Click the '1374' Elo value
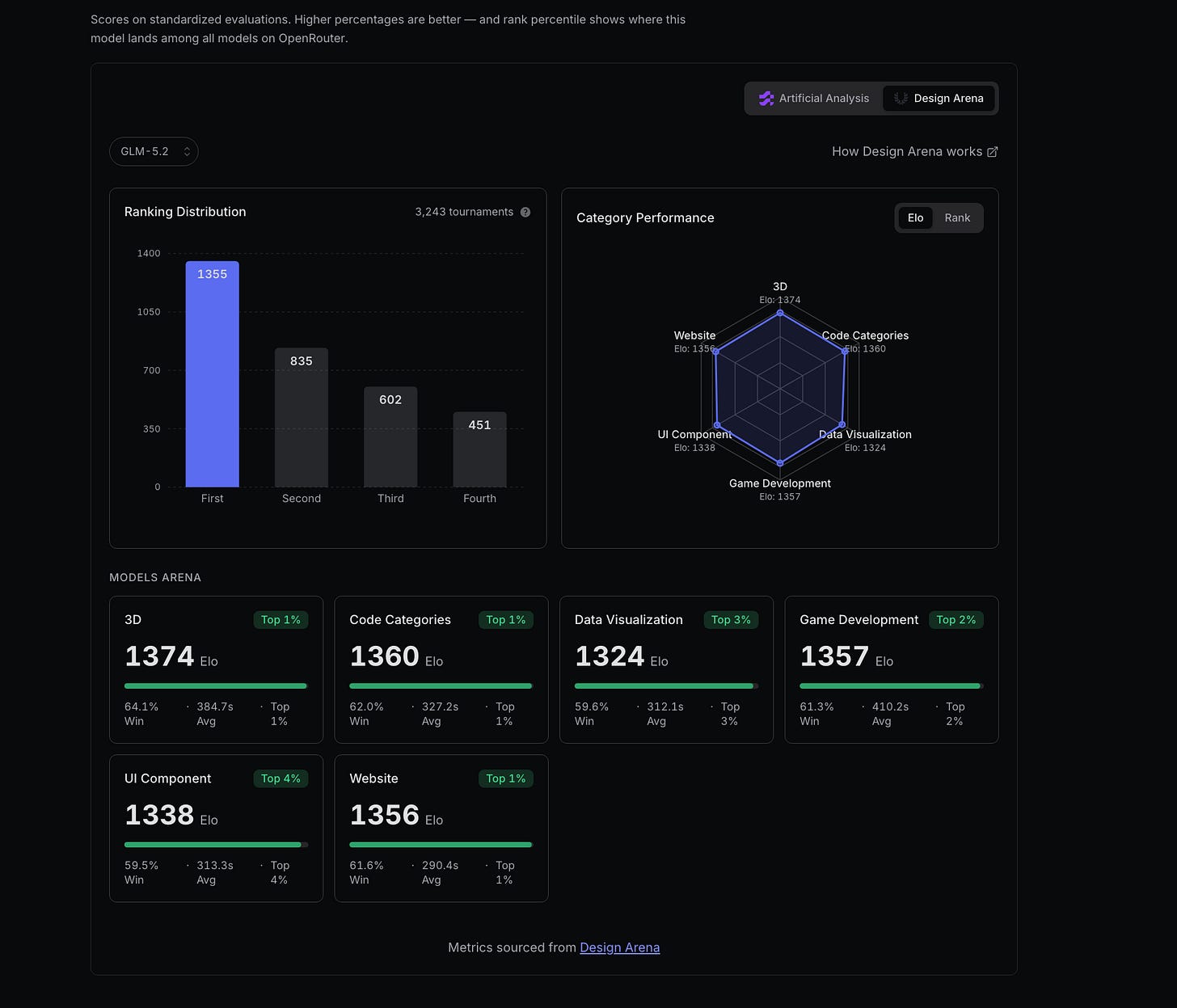This screenshot has height=1008, width=1177. 159,656
